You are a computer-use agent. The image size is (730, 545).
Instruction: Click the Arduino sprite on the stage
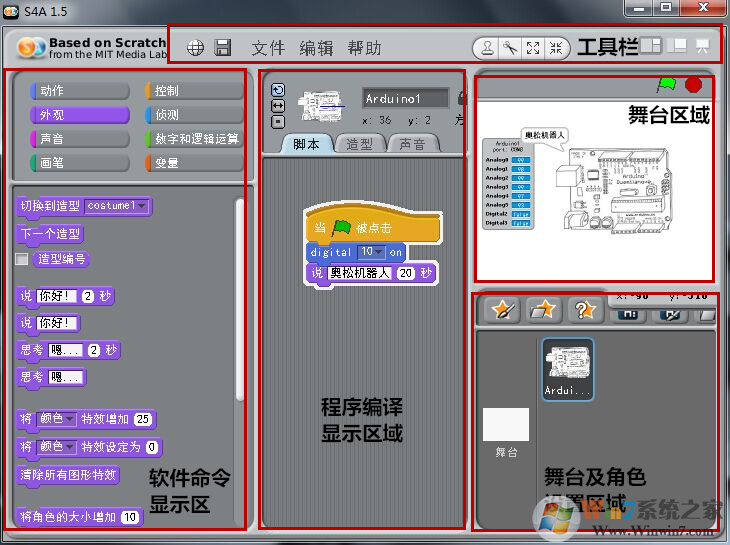(614, 191)
